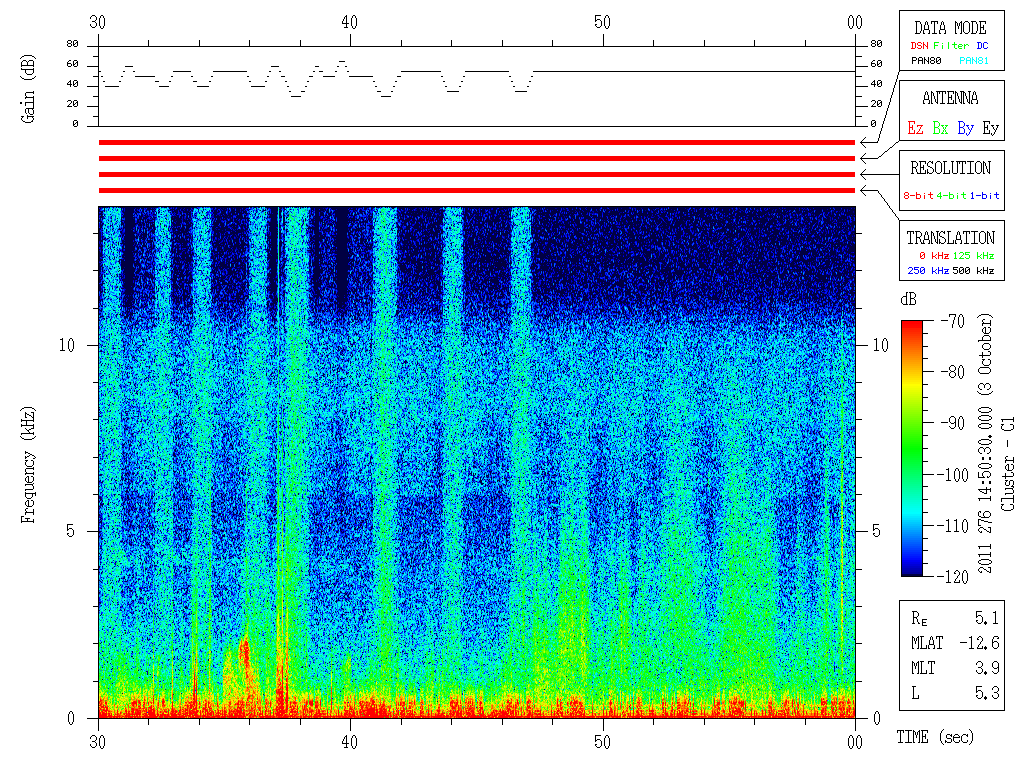Click the resolution red status bar
This screenshot has height=768, width=1024.
tap(477, 174)
